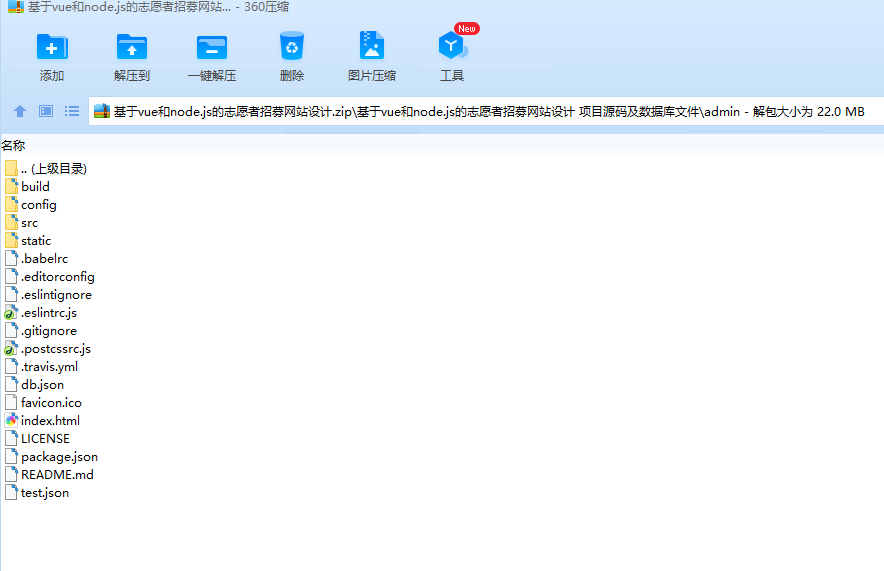Click the config folder icon
Screen dimensions: 884x571
tap(11, 205)
